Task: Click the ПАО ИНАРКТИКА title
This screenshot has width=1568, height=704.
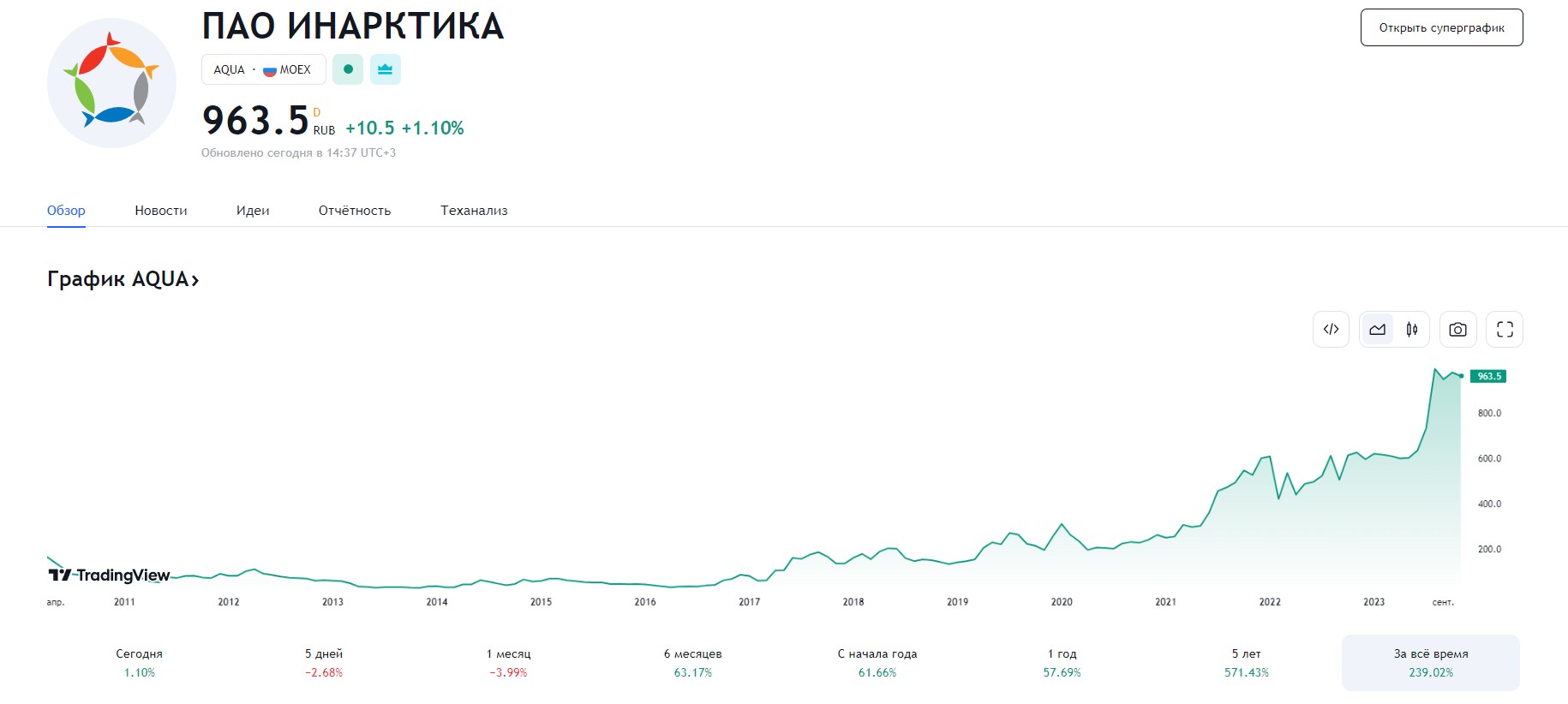Action: coord(353,26)
